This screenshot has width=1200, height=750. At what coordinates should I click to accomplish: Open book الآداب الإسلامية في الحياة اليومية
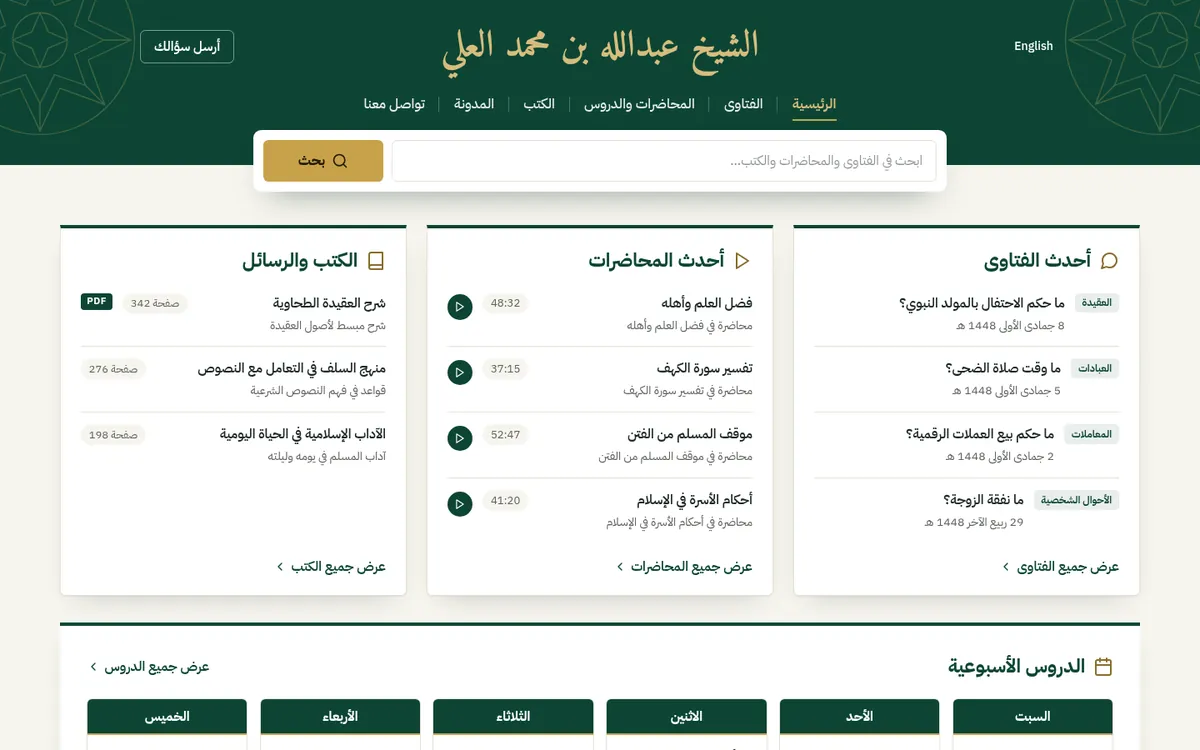(x=303, y=435)
